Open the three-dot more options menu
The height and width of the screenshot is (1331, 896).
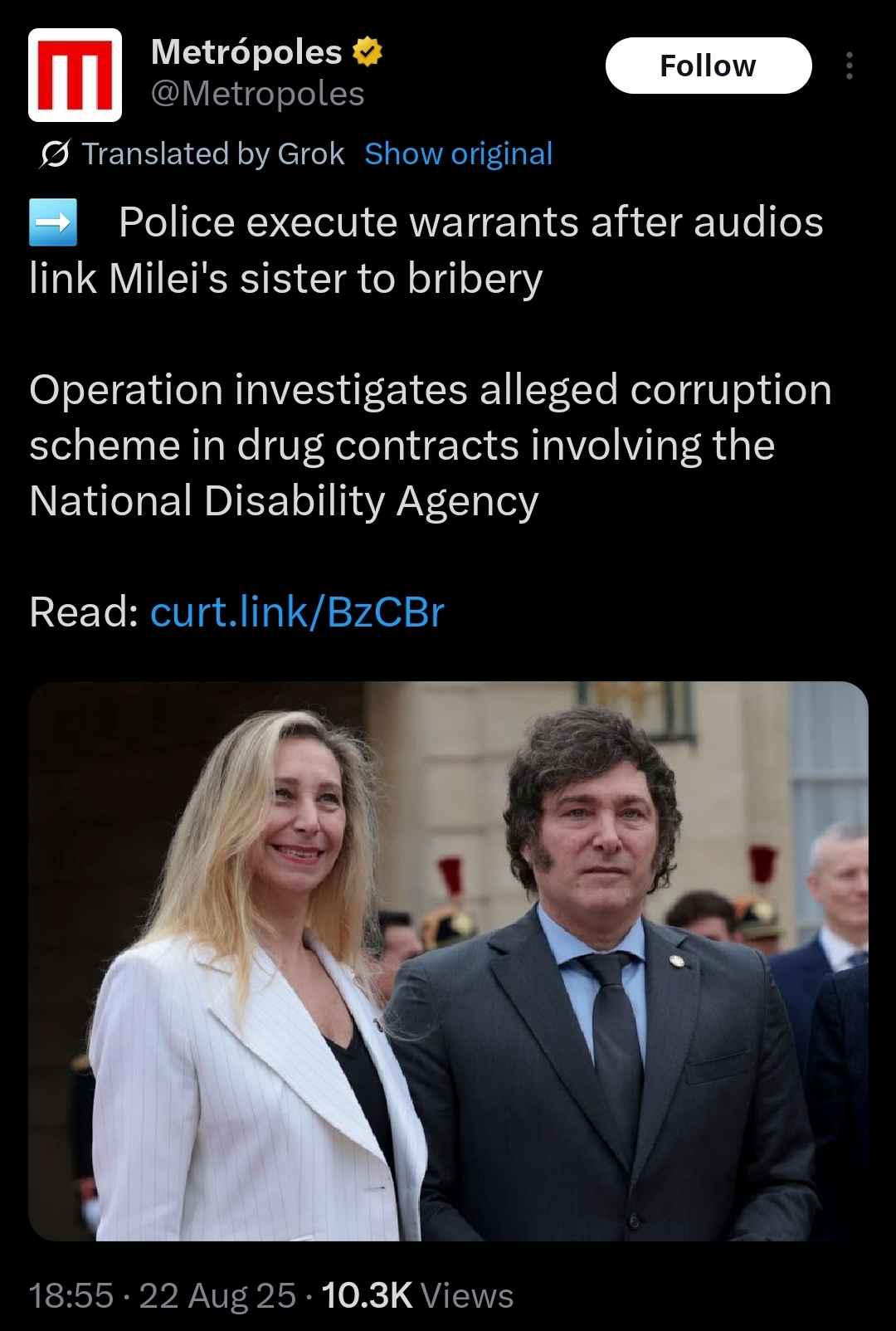pyautogui.click(x=849, y=66)
